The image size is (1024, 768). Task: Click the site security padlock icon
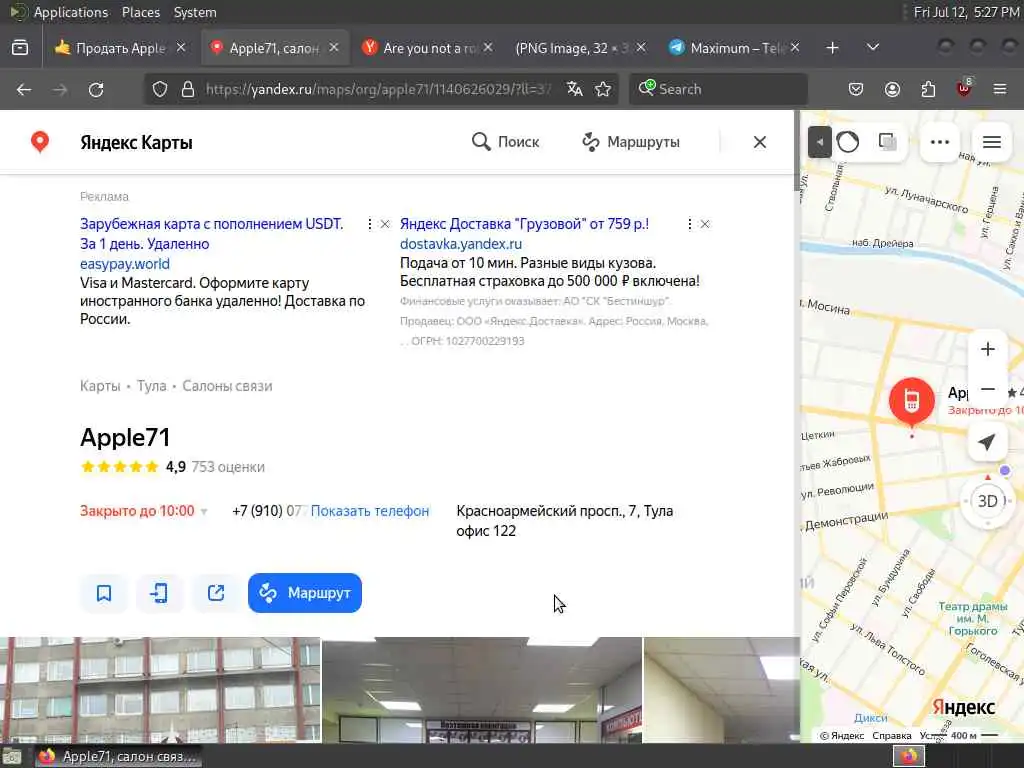188,89
